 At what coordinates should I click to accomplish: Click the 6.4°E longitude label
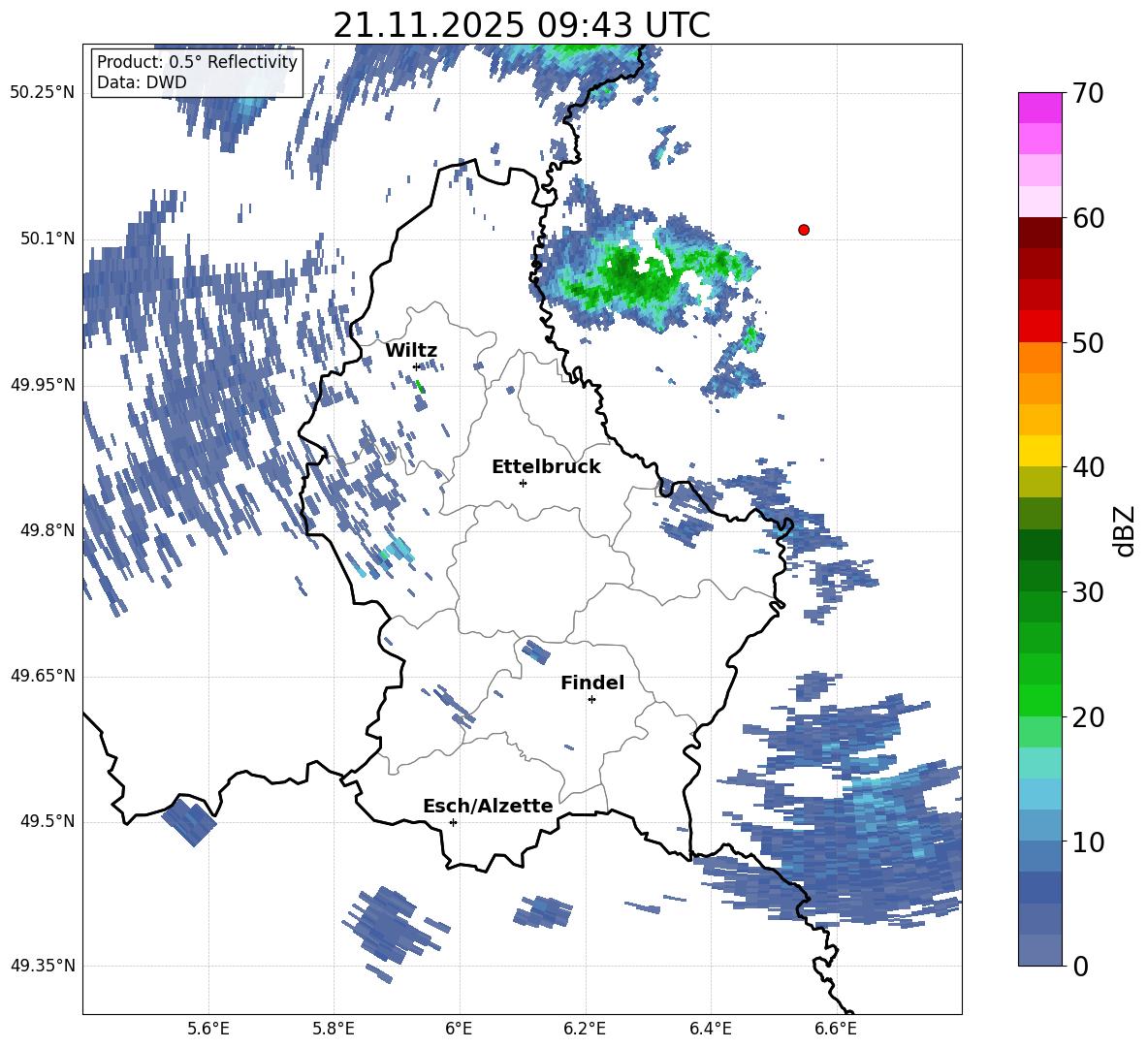[710, 1029]
